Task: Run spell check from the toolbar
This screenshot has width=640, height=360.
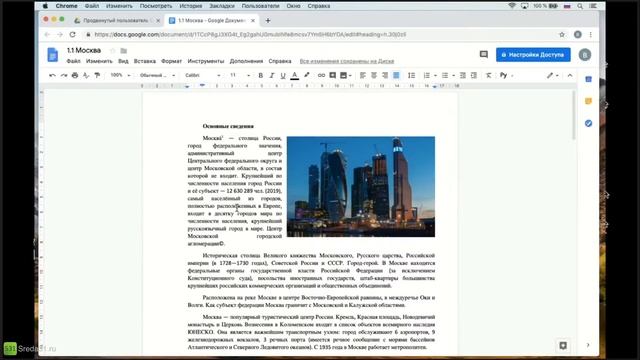Action: [x=86, y=76]
